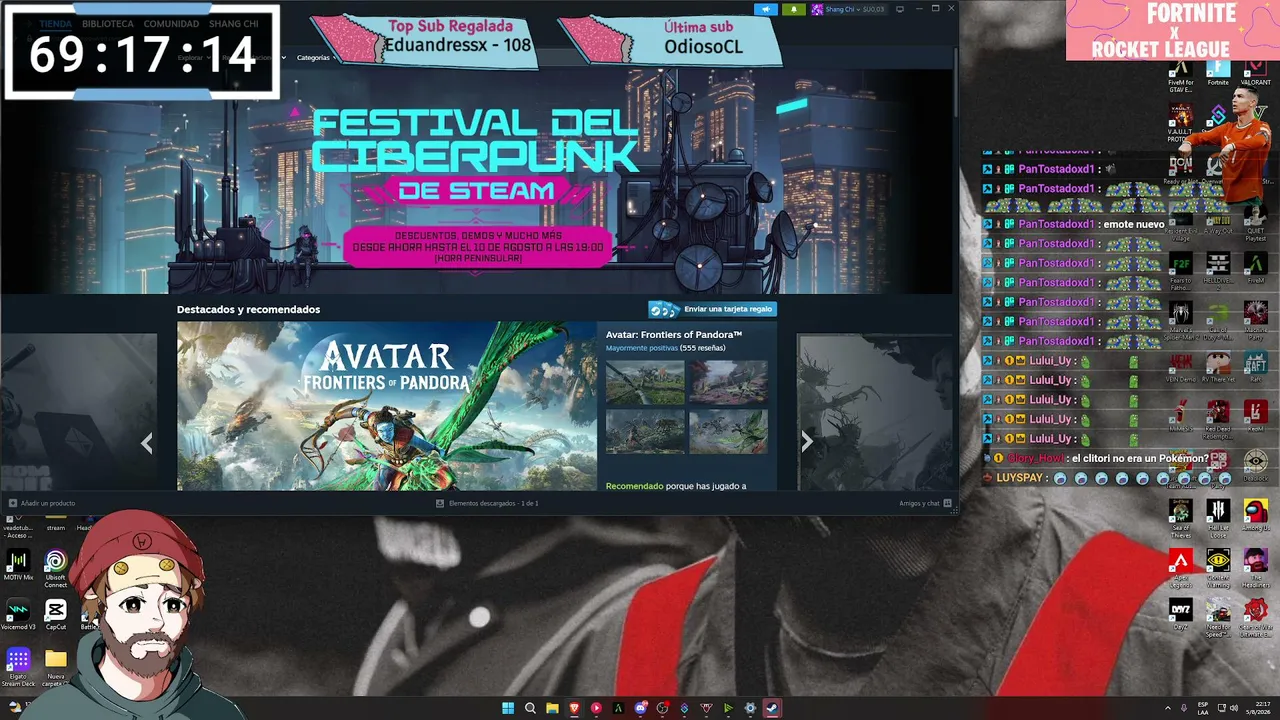The width and height of the screenshot is (1280, 720).
Task: Launch the Fortnite desktop shortcut
Action: 1218,73
